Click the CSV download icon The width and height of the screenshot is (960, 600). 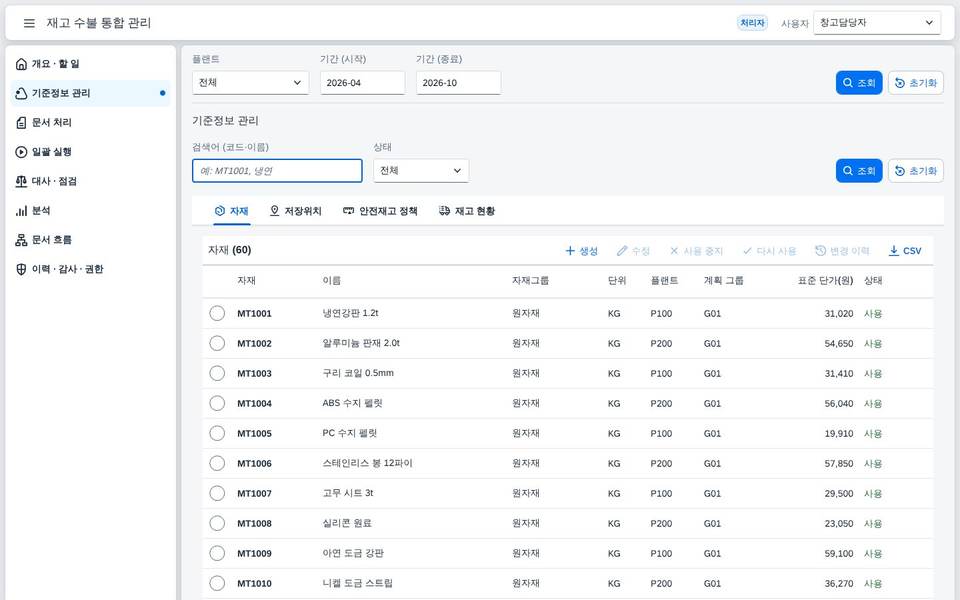894,250
